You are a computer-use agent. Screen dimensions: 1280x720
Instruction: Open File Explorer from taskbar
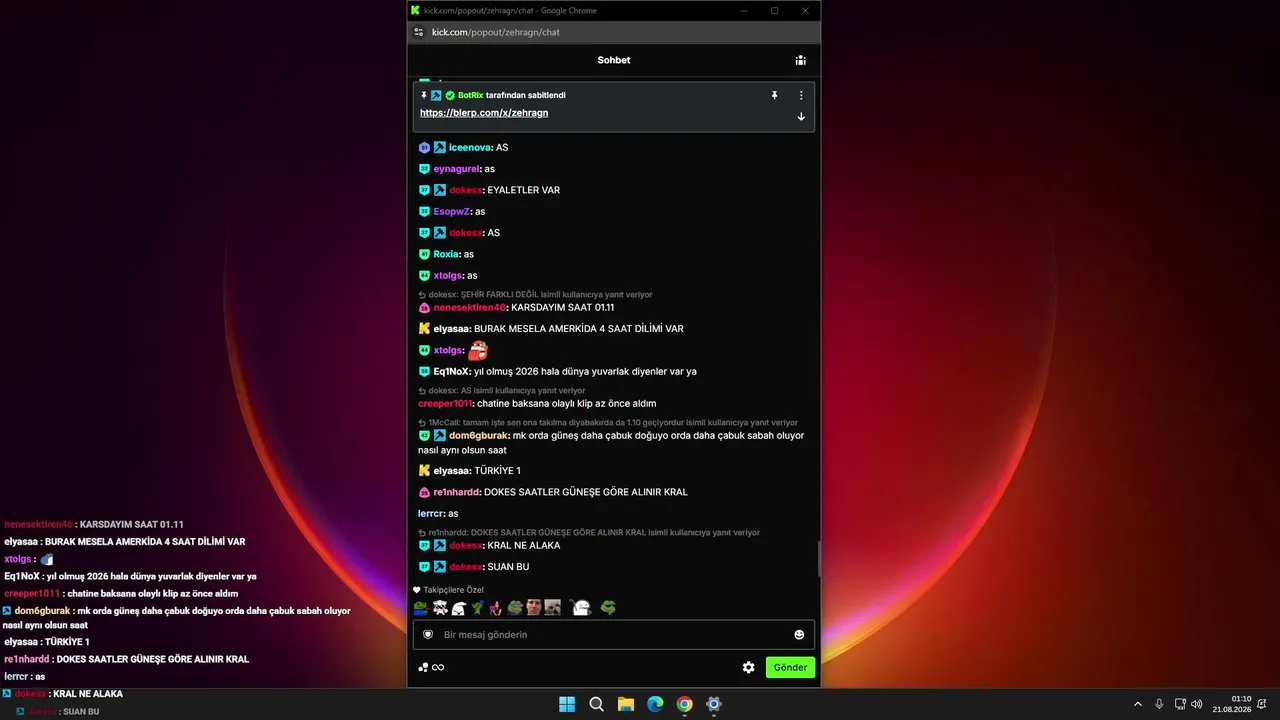(x=625, y=704)
